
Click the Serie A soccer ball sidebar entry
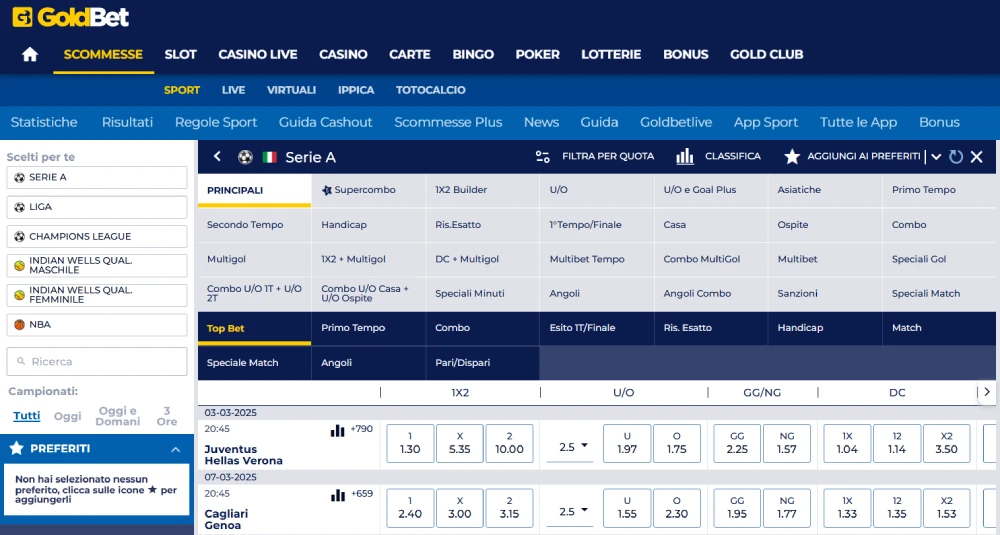97,177
